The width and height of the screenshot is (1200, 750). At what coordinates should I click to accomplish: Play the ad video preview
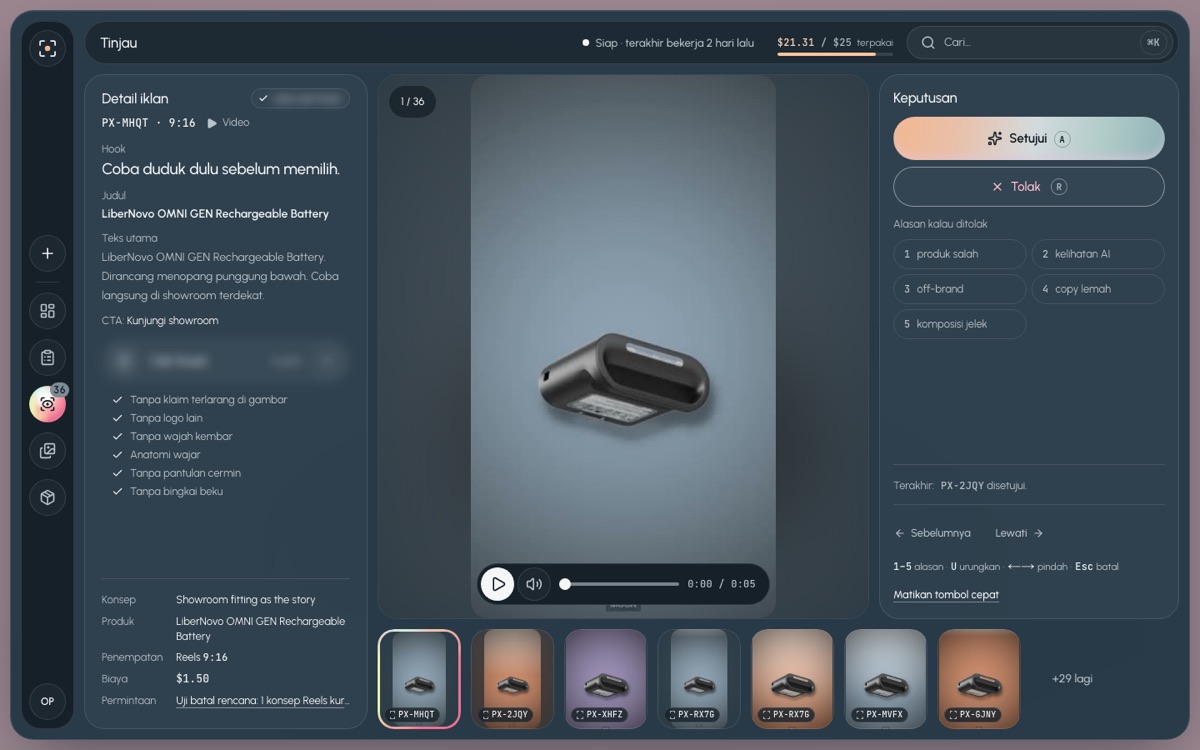point(497,584)
